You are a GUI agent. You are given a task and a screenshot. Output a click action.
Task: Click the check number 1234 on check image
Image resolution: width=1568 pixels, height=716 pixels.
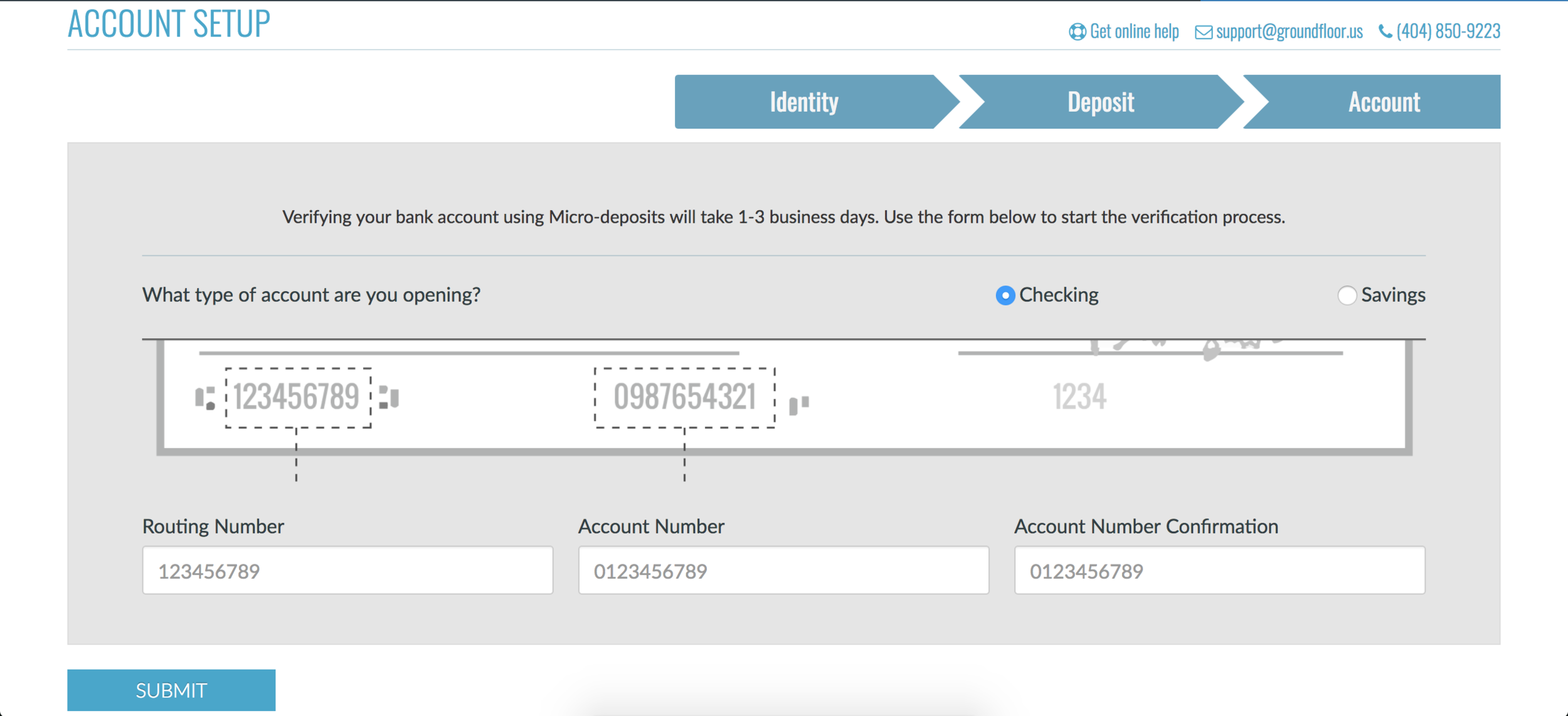[1079, 397]
